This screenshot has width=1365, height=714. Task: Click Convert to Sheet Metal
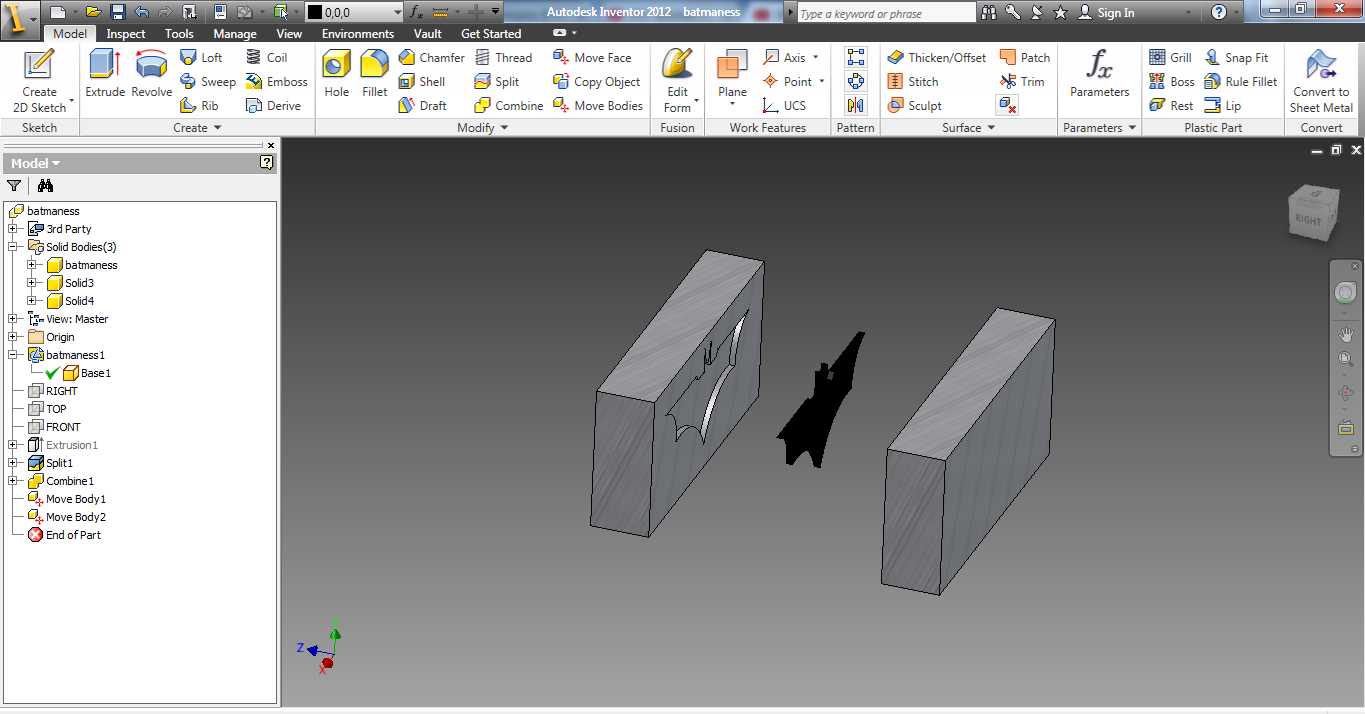1321,80
